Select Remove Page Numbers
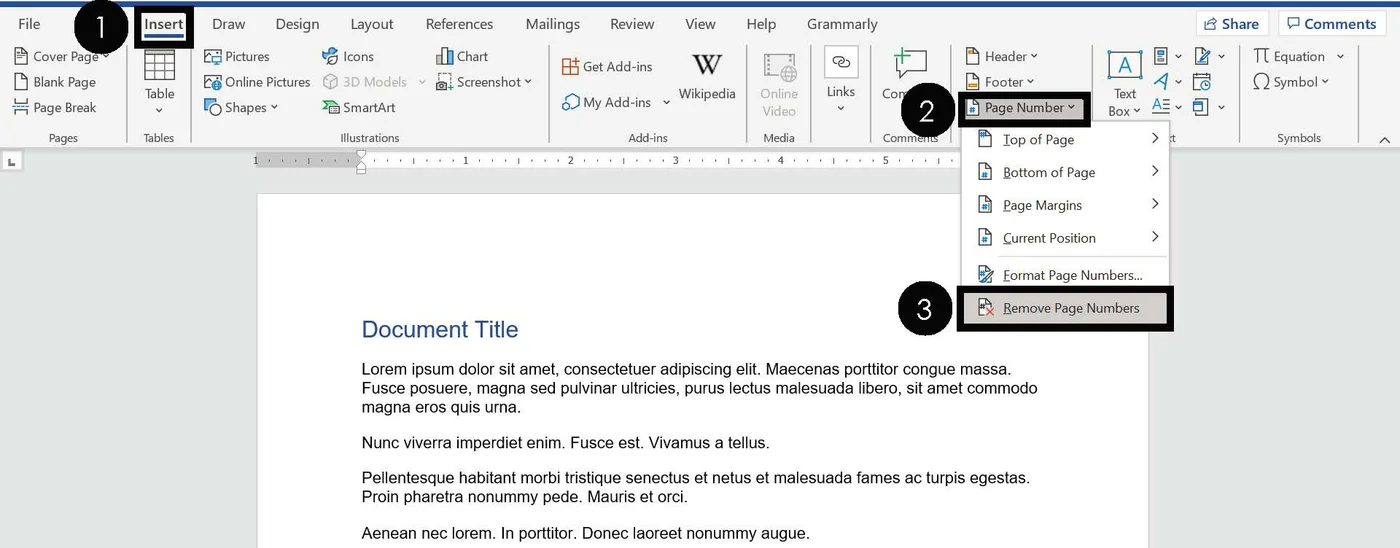 click(1065, 308)
